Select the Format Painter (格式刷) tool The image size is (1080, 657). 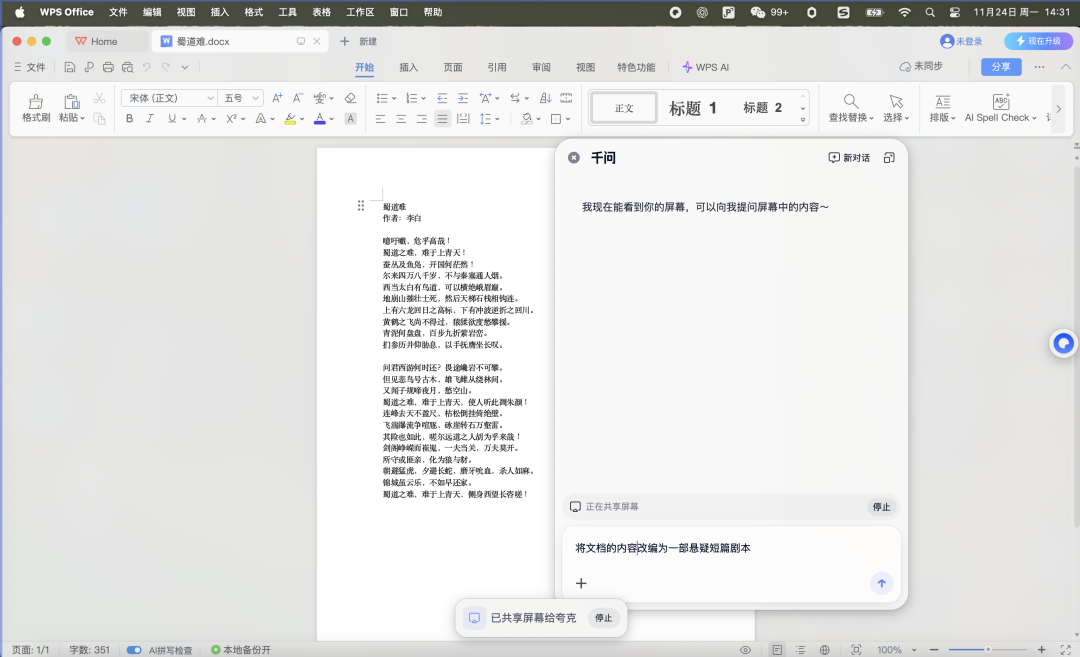coord(34,105)
